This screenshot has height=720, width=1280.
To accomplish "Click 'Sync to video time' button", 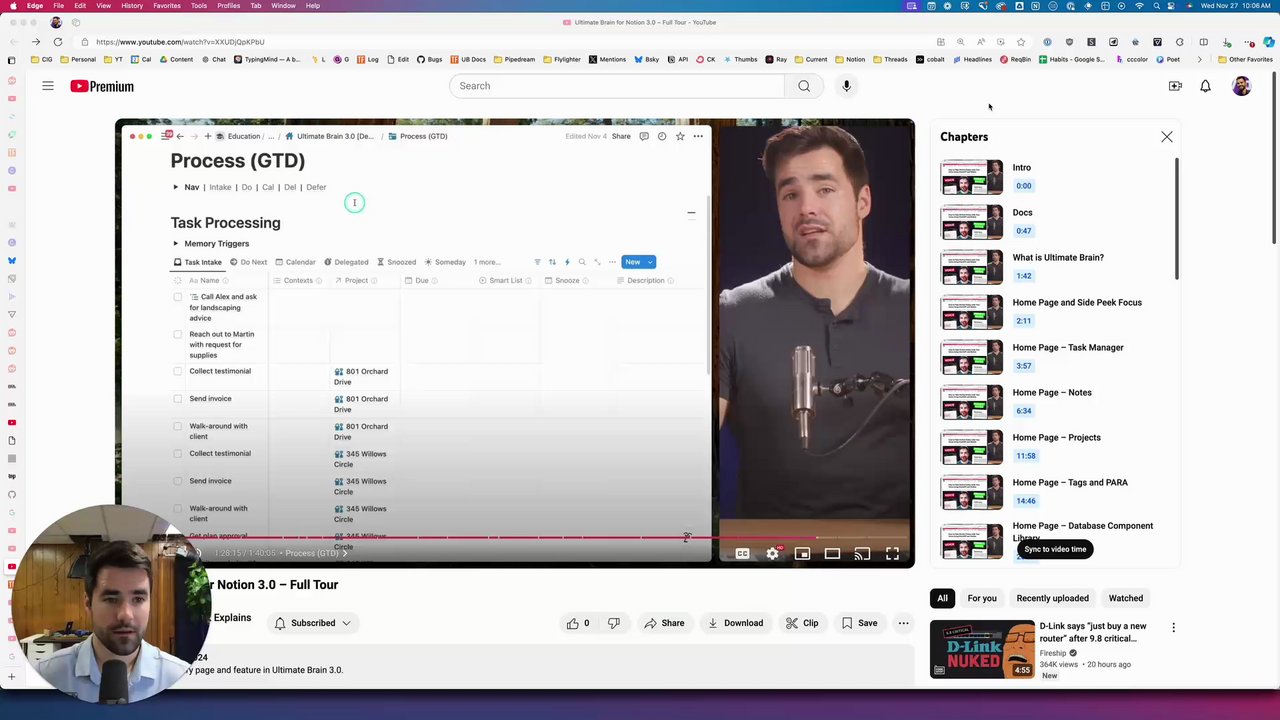I will pos(1055,549).
